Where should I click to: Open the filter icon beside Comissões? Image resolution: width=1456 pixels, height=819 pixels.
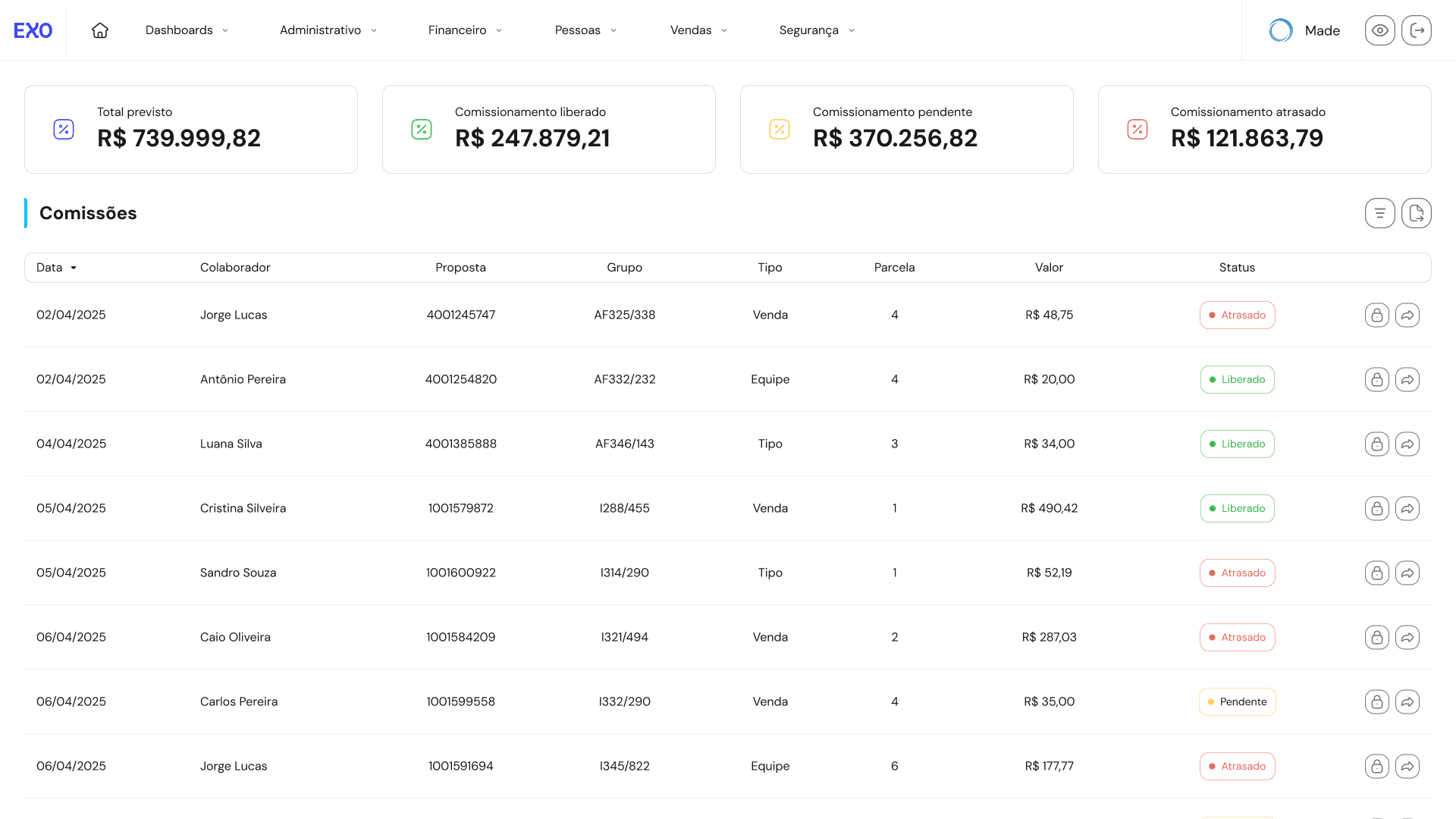tap(1379, 213)
